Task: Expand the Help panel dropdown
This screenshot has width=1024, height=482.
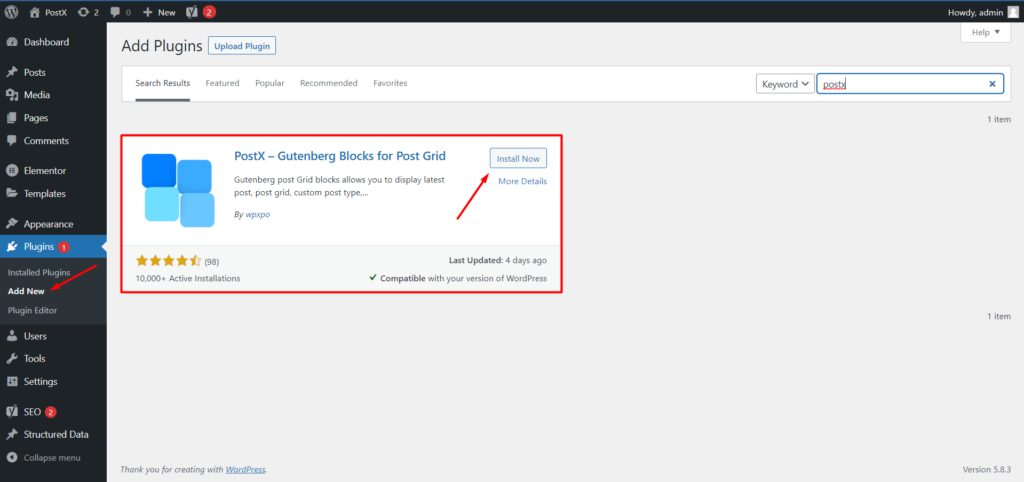Action: 986,33
